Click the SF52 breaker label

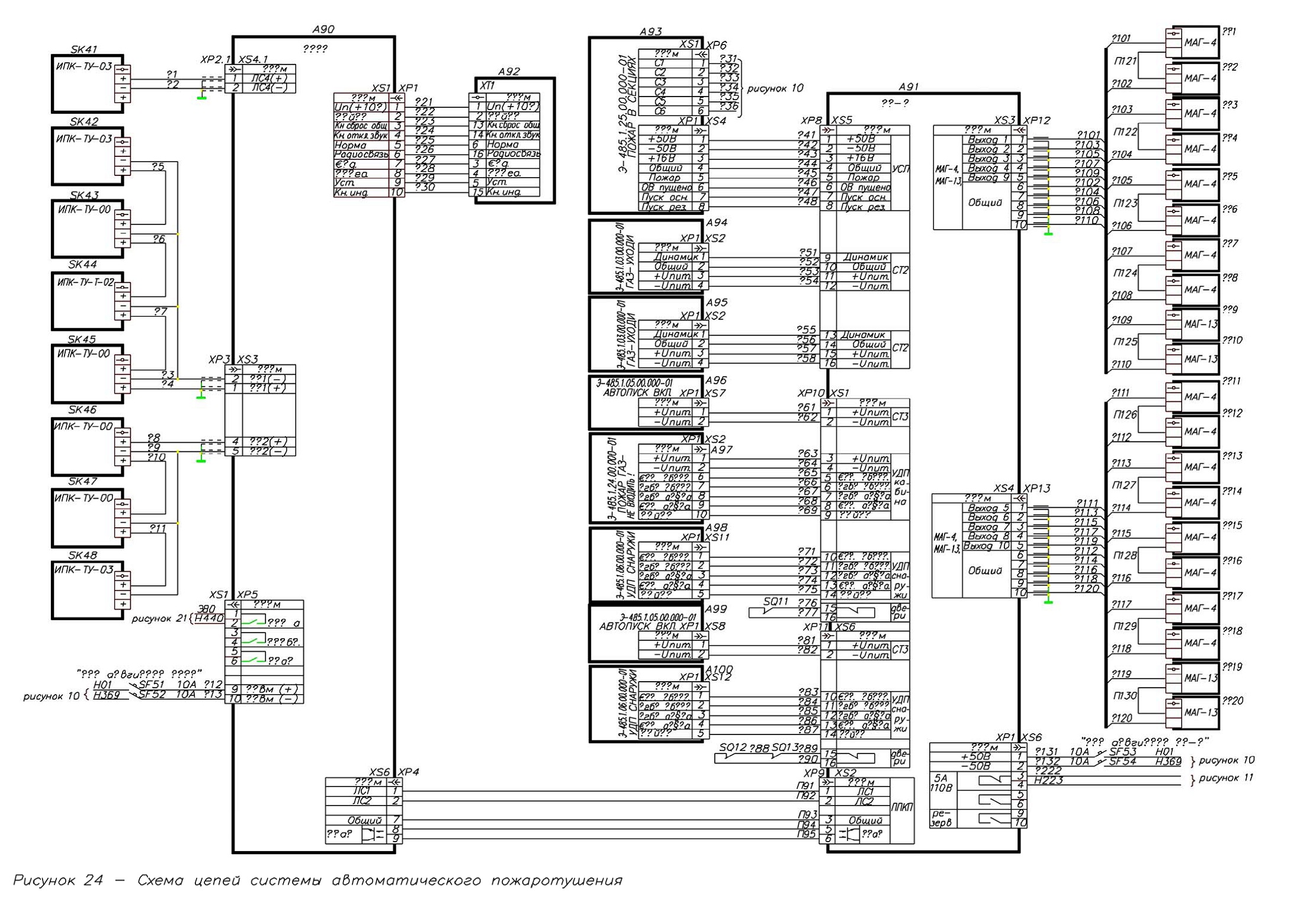click(152, 695)
